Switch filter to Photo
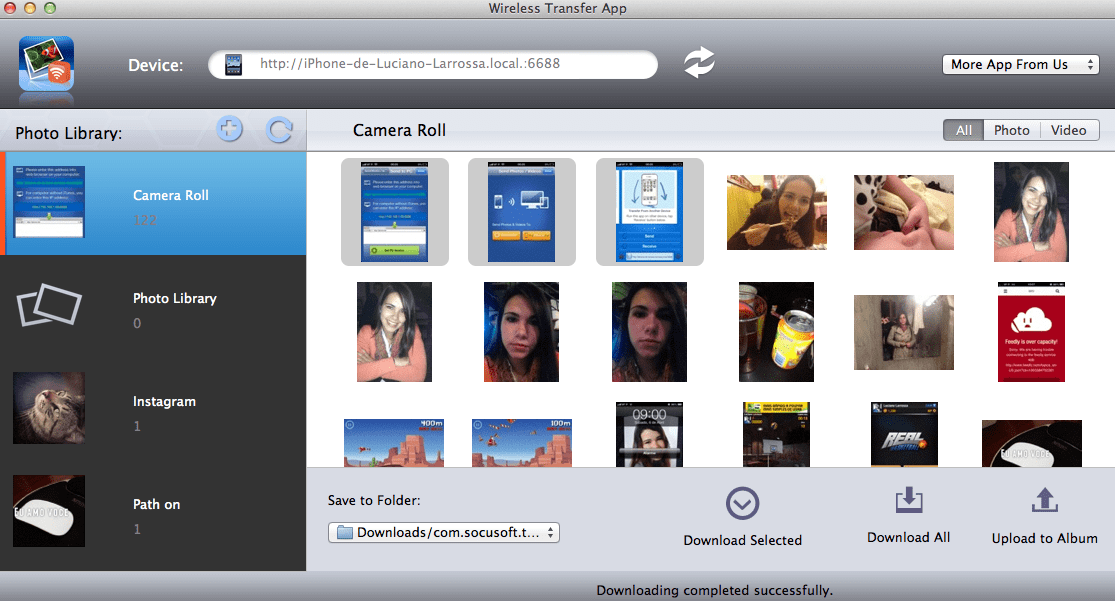 (x=1012, y=130)
